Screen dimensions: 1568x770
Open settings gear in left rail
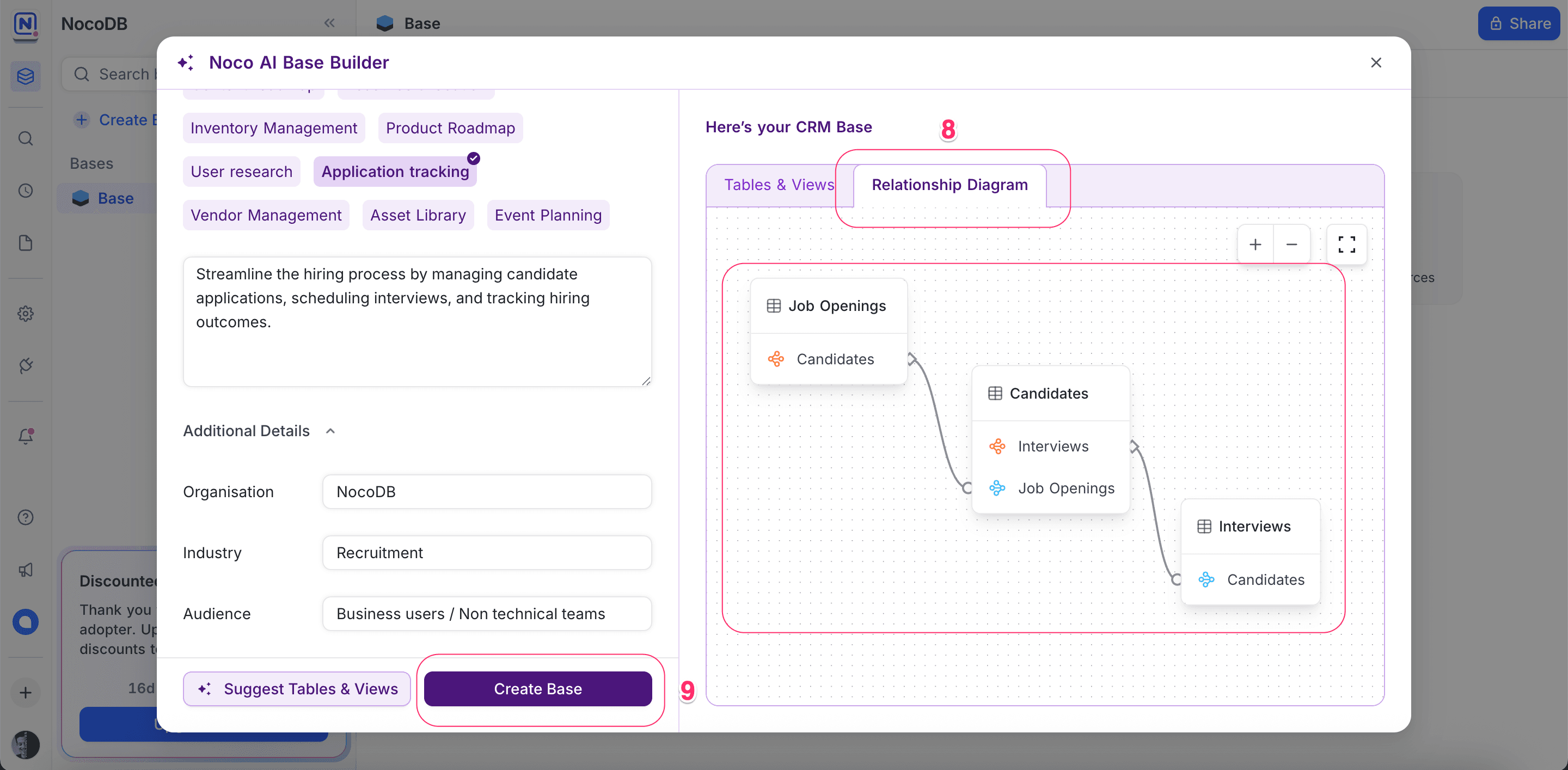[26, 314]
